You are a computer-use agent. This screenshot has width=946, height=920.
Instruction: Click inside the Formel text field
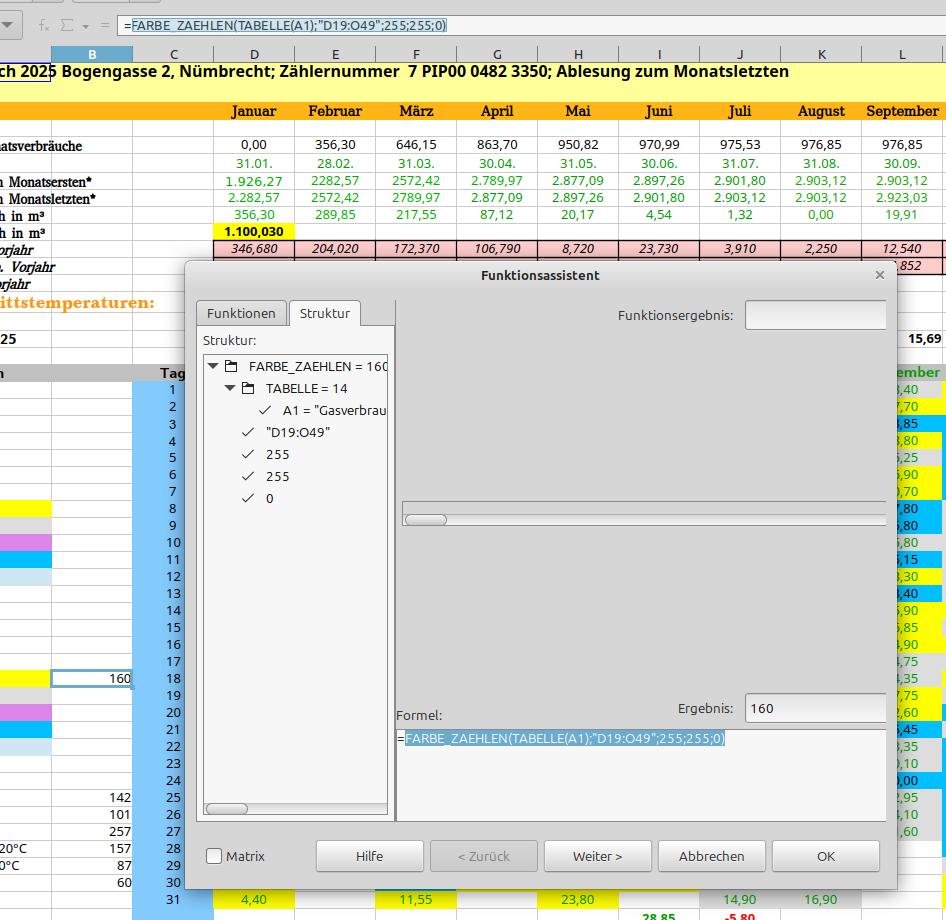(x=640, y=780)
